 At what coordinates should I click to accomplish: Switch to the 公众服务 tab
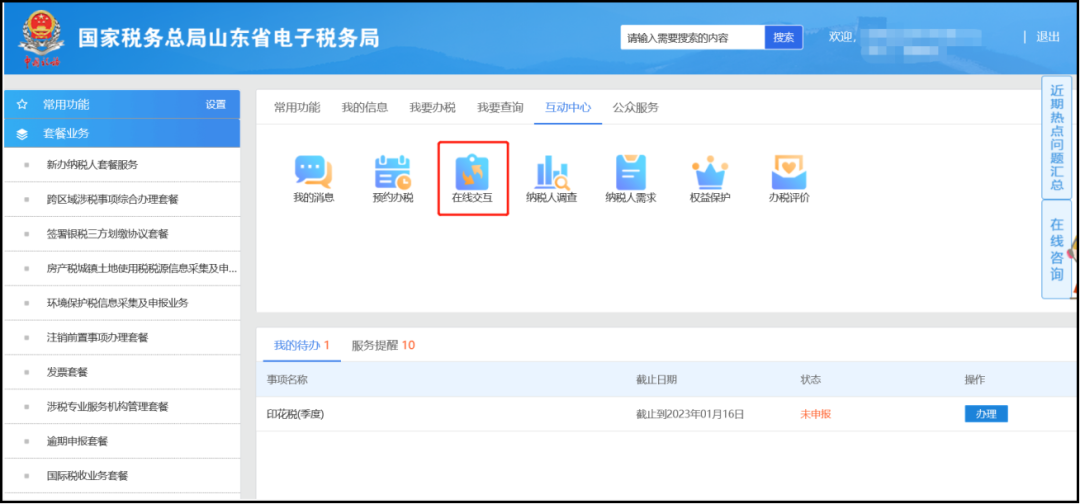(636, 107)
